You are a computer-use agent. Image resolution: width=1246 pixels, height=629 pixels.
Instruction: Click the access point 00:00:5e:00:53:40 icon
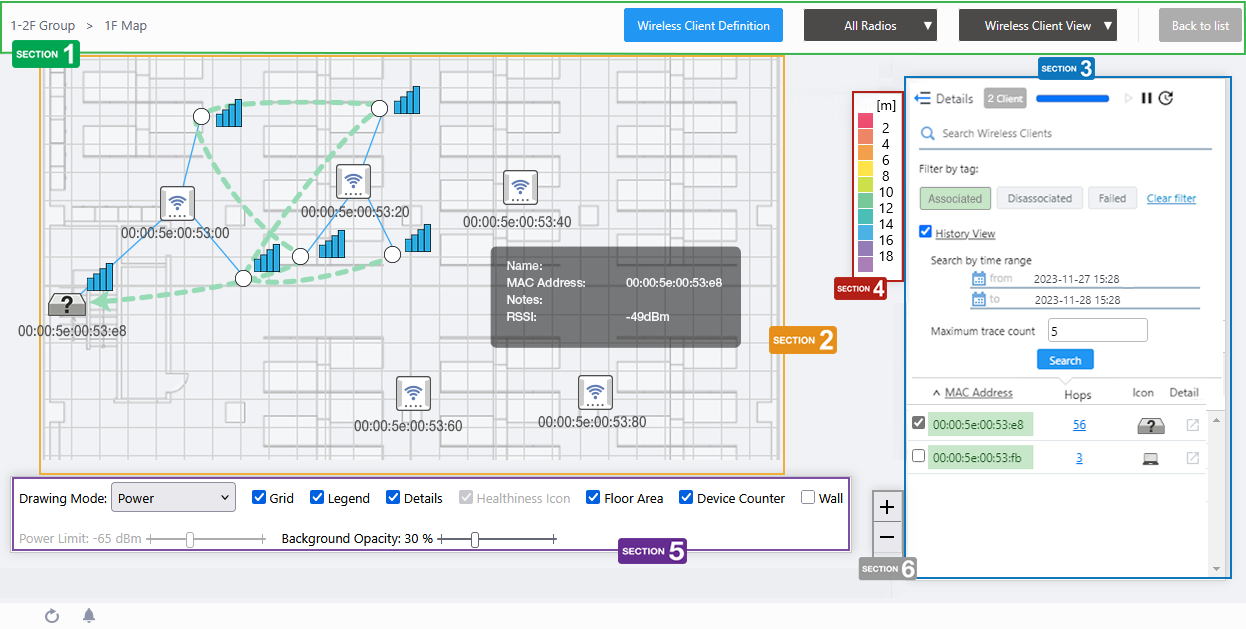pyautogui.click(x=520, y=188)
